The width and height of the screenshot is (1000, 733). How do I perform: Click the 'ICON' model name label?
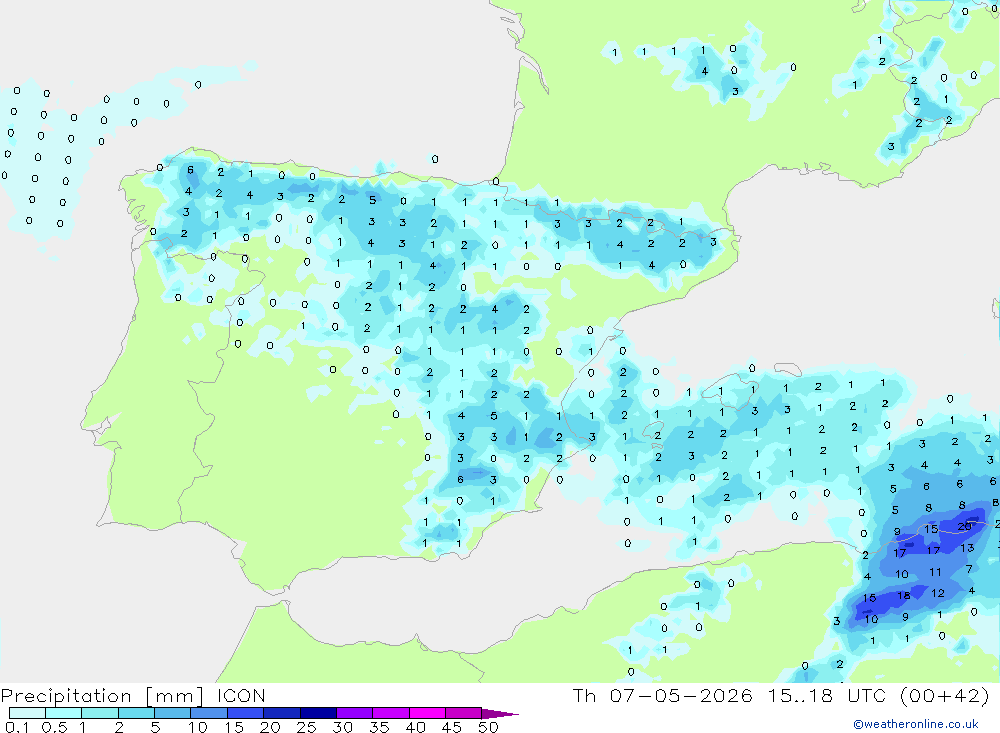coord(241,696)
